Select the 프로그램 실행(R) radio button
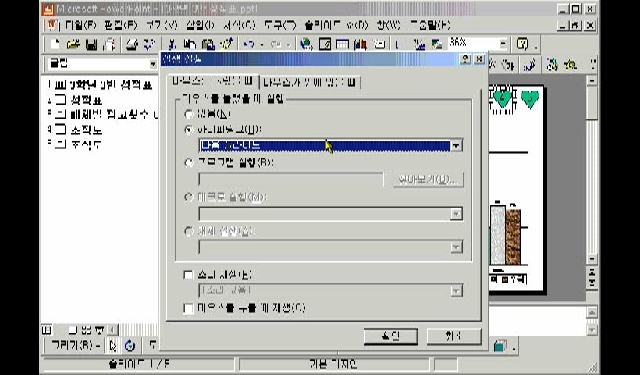The width and height of the screenshot is (640, 375). point(189,163)
